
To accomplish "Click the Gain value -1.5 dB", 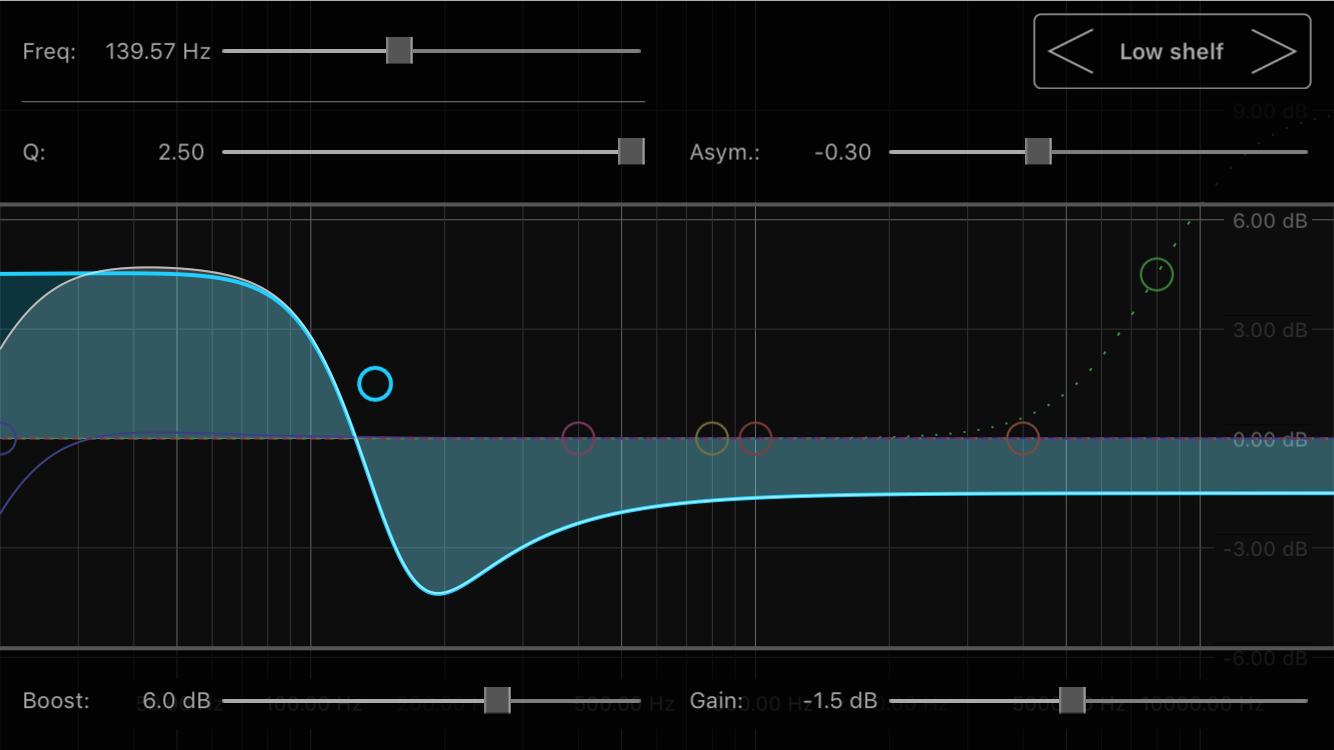I will [x=840, y=701].
